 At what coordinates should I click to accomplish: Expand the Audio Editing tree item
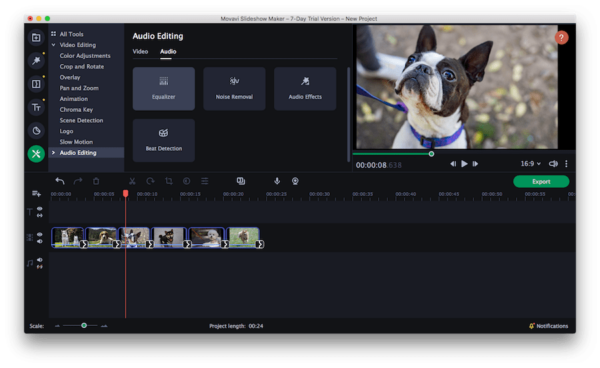[54, 153]
